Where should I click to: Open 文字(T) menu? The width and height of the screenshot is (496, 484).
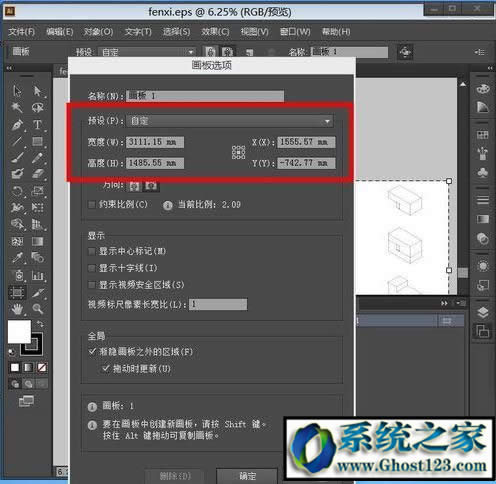138,32
